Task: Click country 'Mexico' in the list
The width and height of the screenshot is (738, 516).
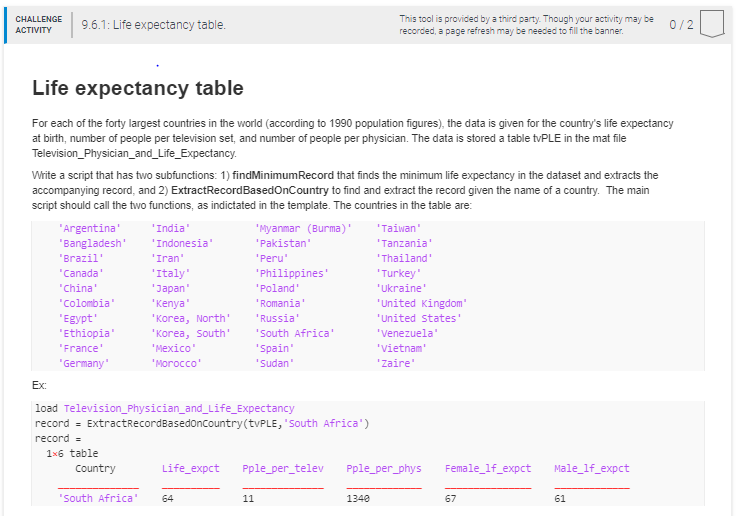Action: point(173,348)
